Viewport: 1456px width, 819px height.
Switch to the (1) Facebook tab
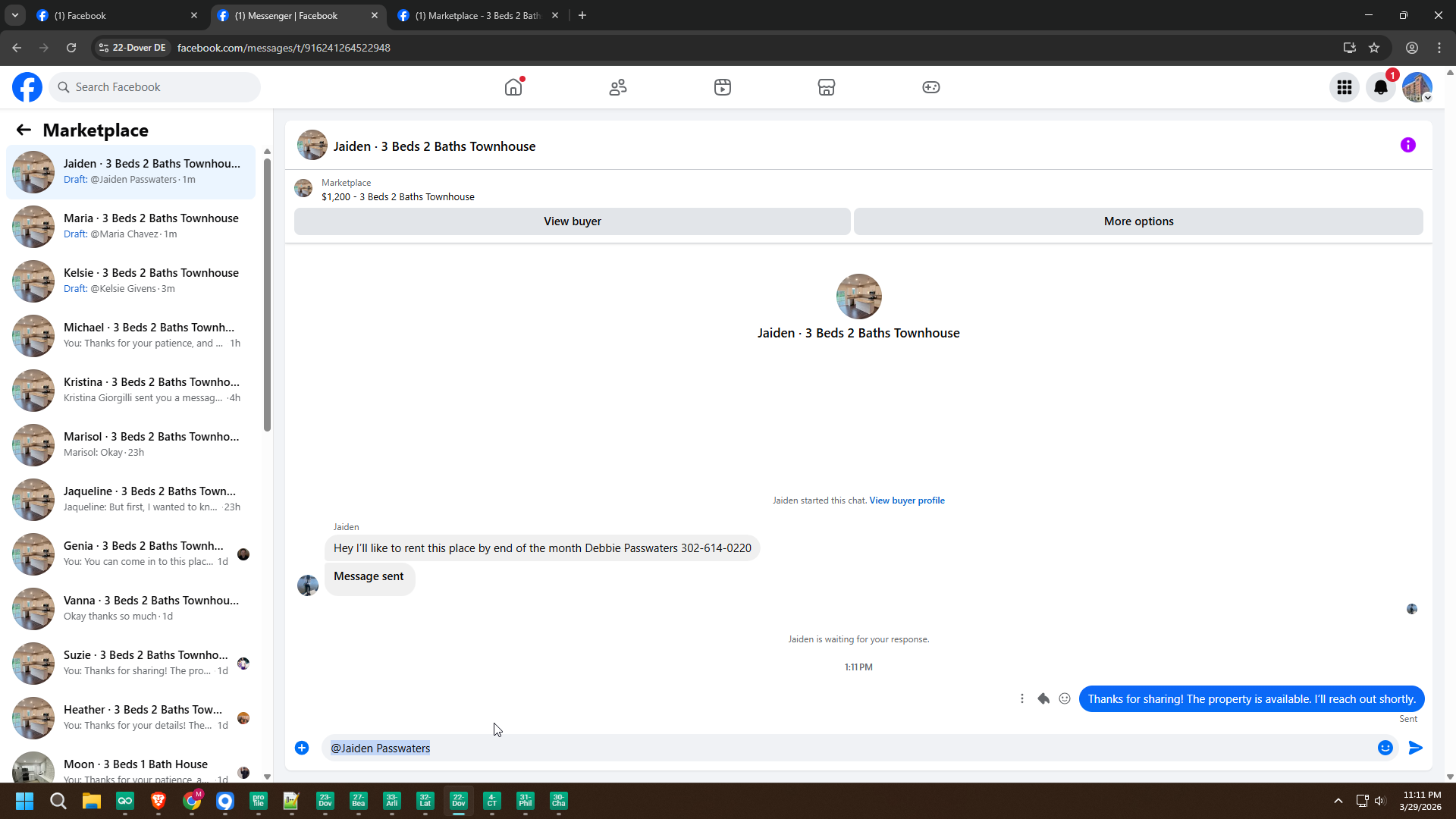click(114, 15)
